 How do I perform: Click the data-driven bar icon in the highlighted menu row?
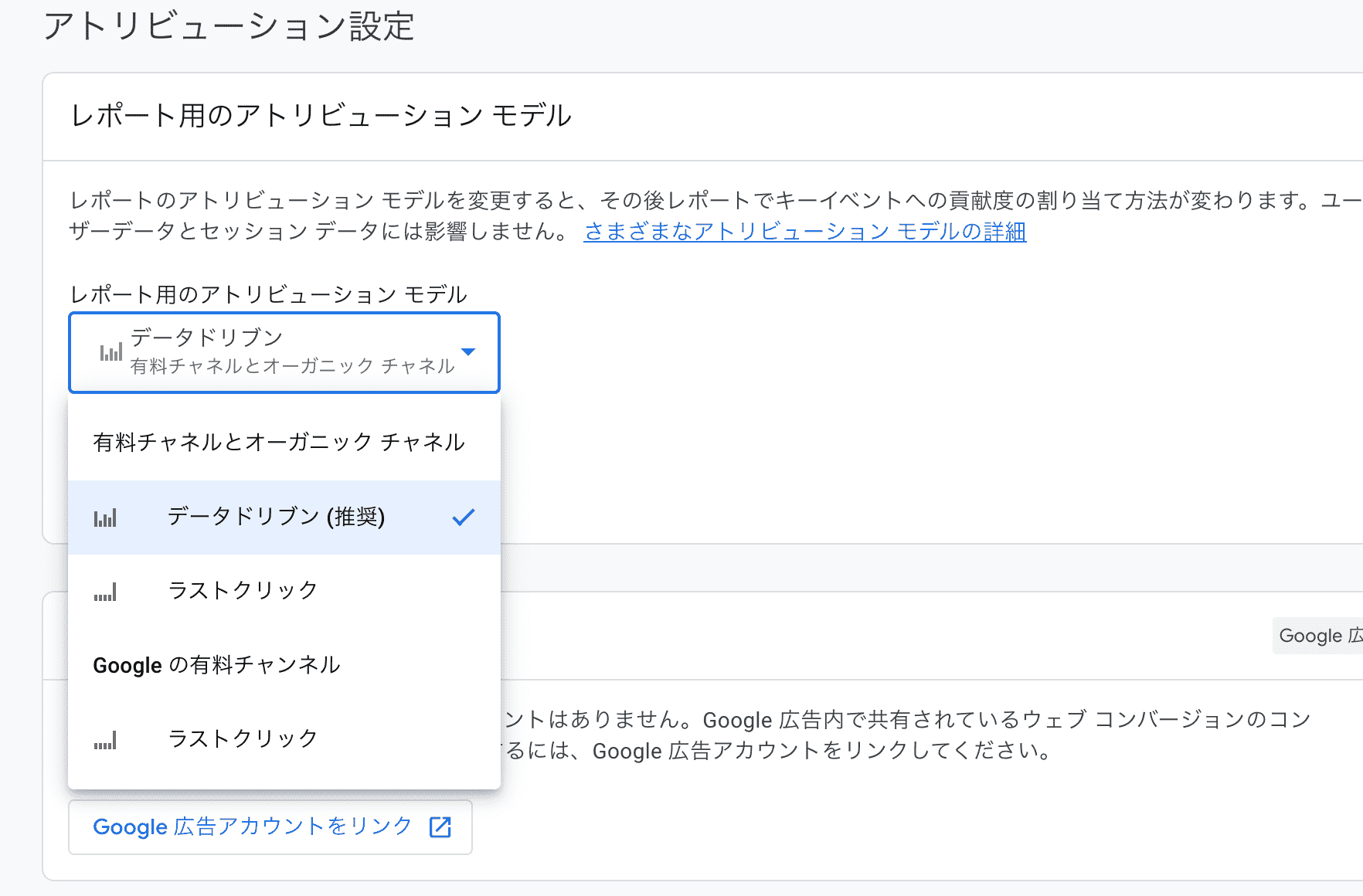pyautogui.click(x=105, y=518)
